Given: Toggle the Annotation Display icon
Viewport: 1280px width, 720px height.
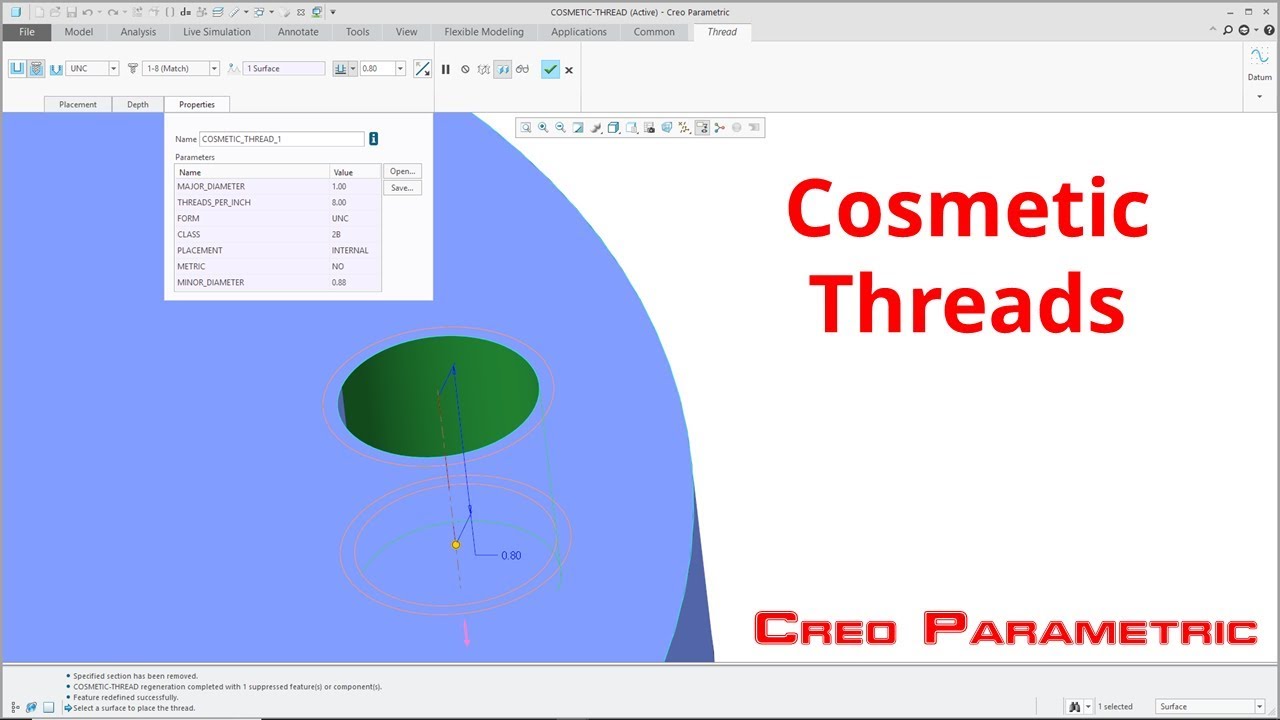Looking at the screenshot, I should coord(702,127).
